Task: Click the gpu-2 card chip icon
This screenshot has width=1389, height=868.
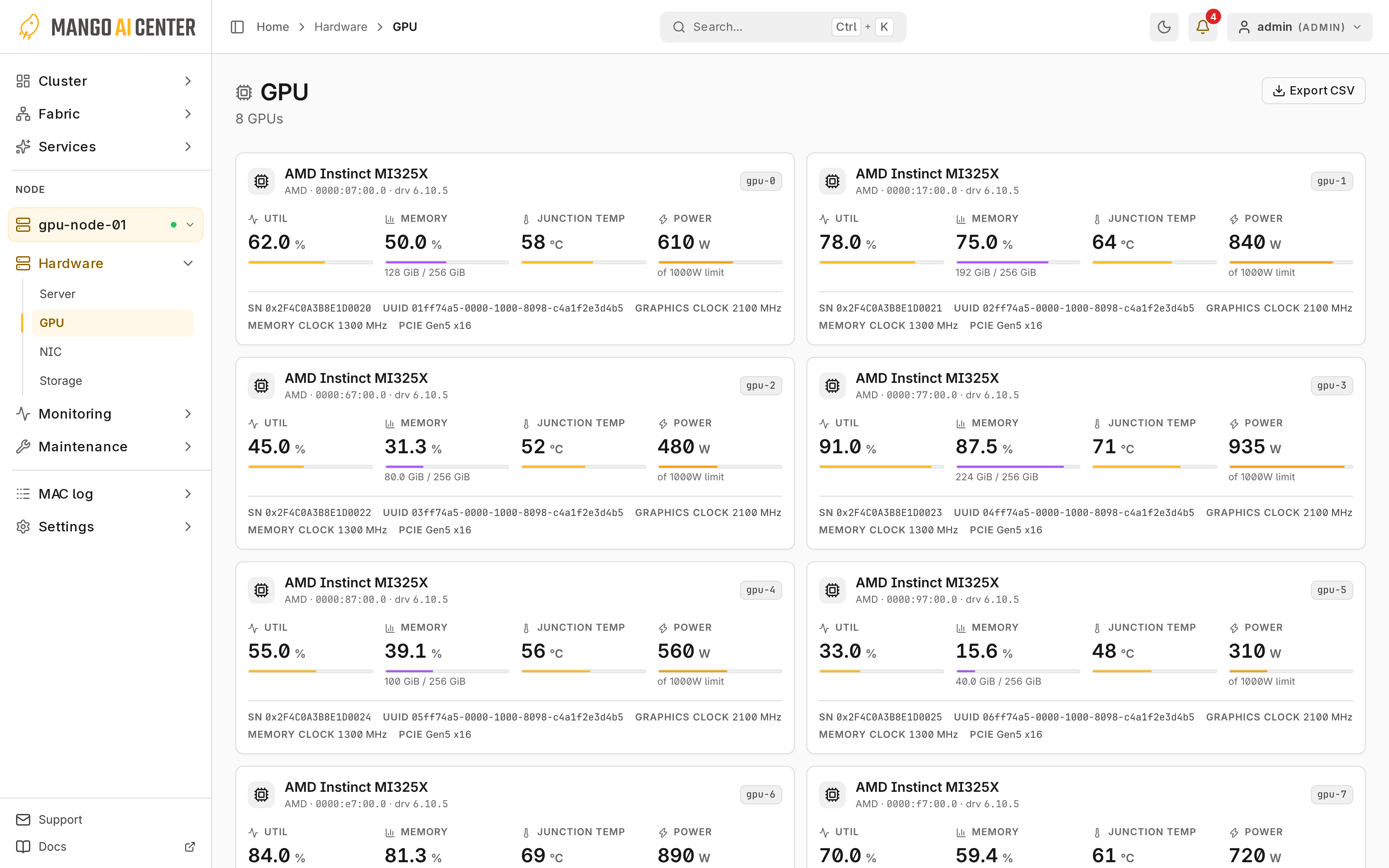Action: 261,386
